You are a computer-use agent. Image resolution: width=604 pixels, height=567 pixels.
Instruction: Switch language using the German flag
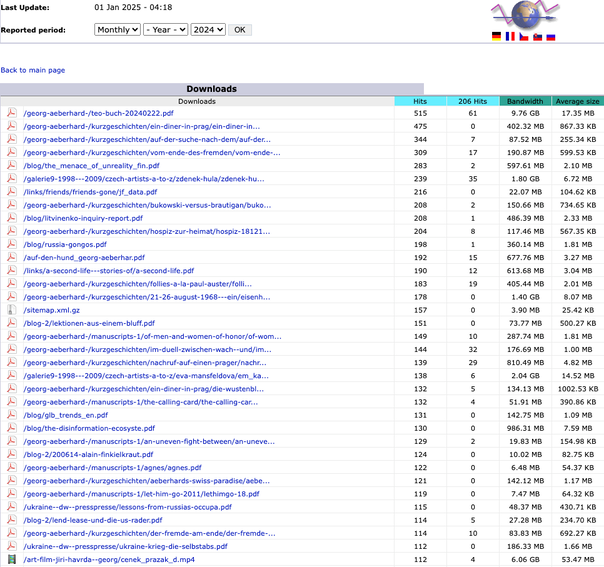[497, 37]
